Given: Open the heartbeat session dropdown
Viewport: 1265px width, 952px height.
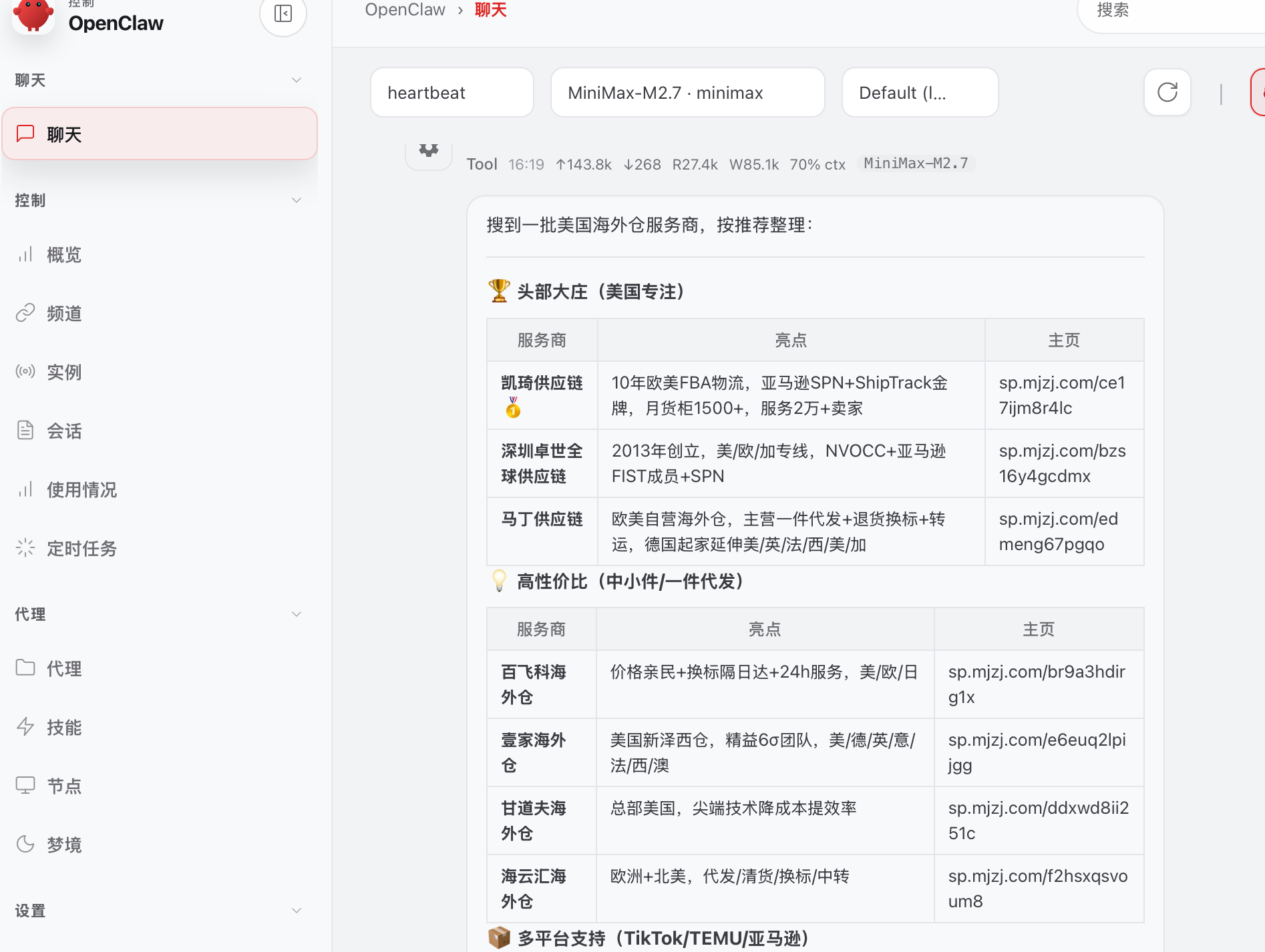Looking at the screenshot, I should tap(451, 93).
